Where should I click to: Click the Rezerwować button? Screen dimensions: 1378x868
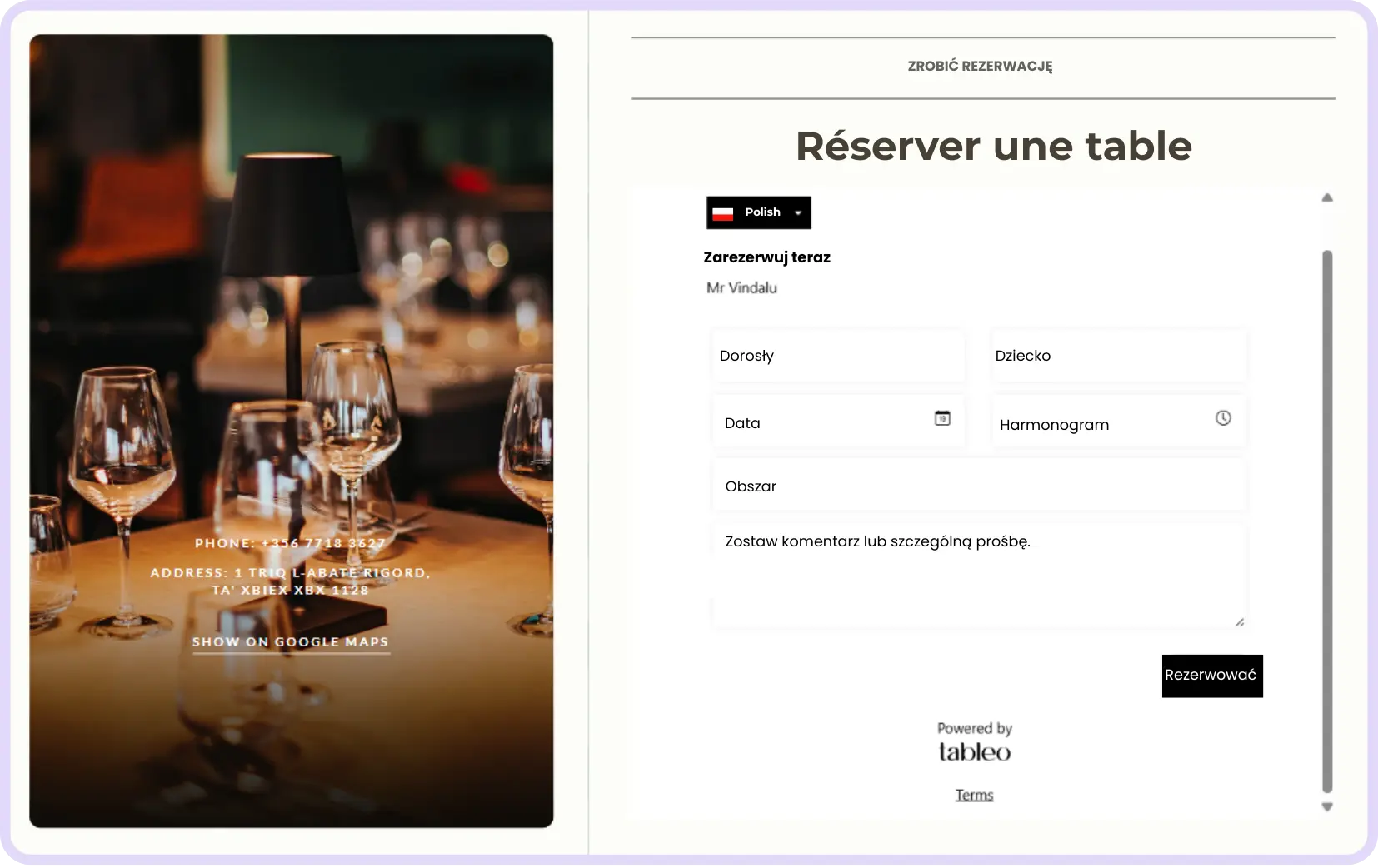pos(1212,676)
